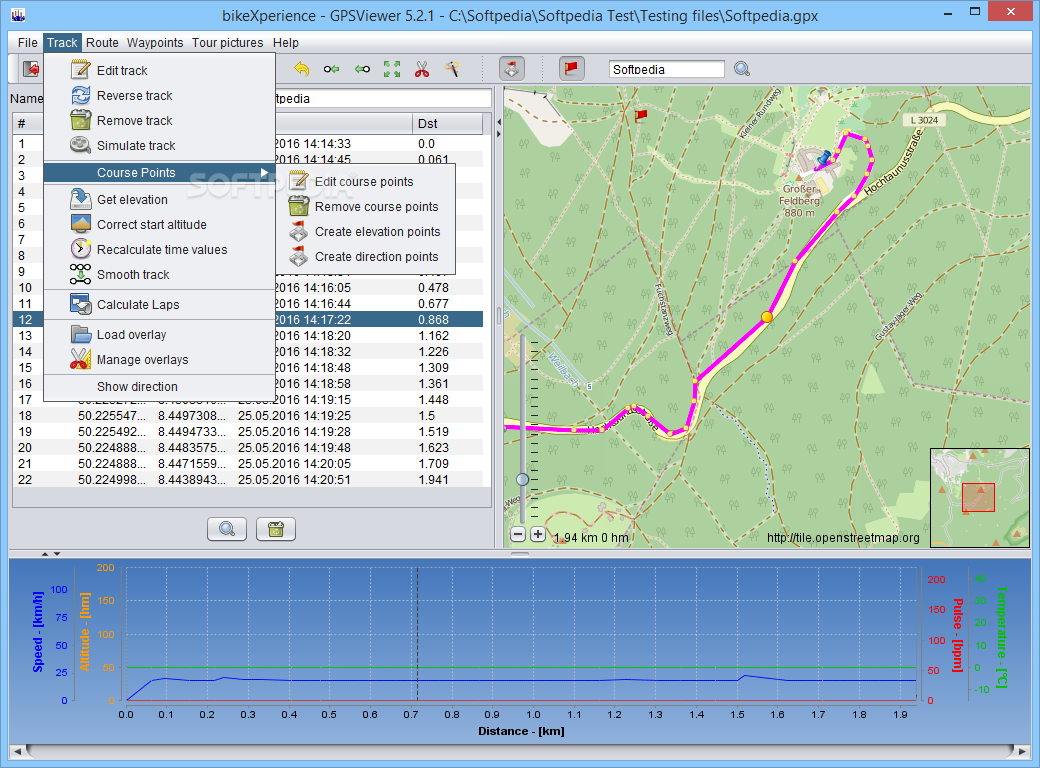Click the Create direction points flag icon

point(298,256)
